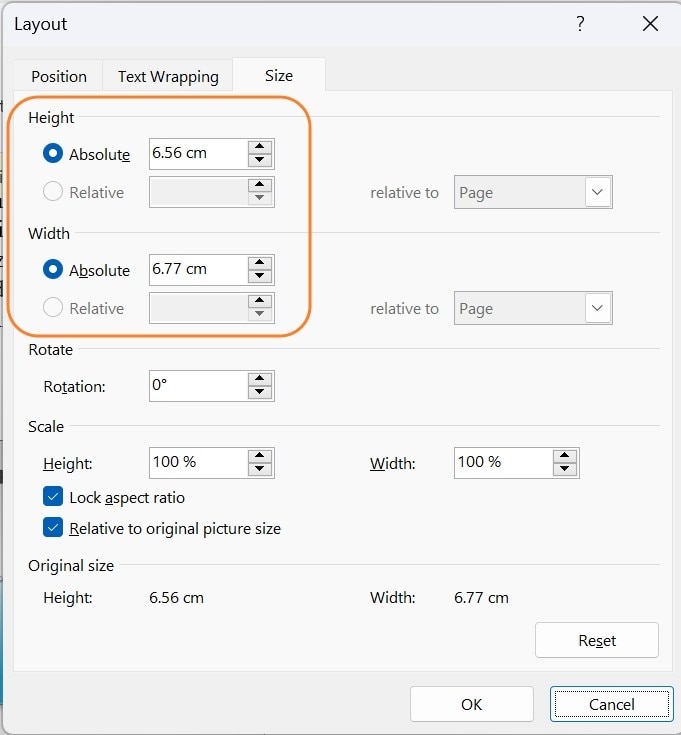Uncheck Relative to original picture size
Image resolution: width=681 pixels, height=735 pixels.
(54, 528)
